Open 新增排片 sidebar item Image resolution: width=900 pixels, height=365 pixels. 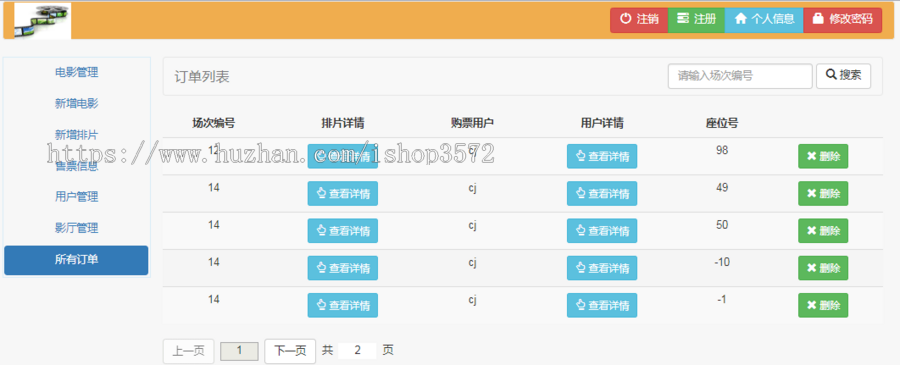(x=76, y=135)
